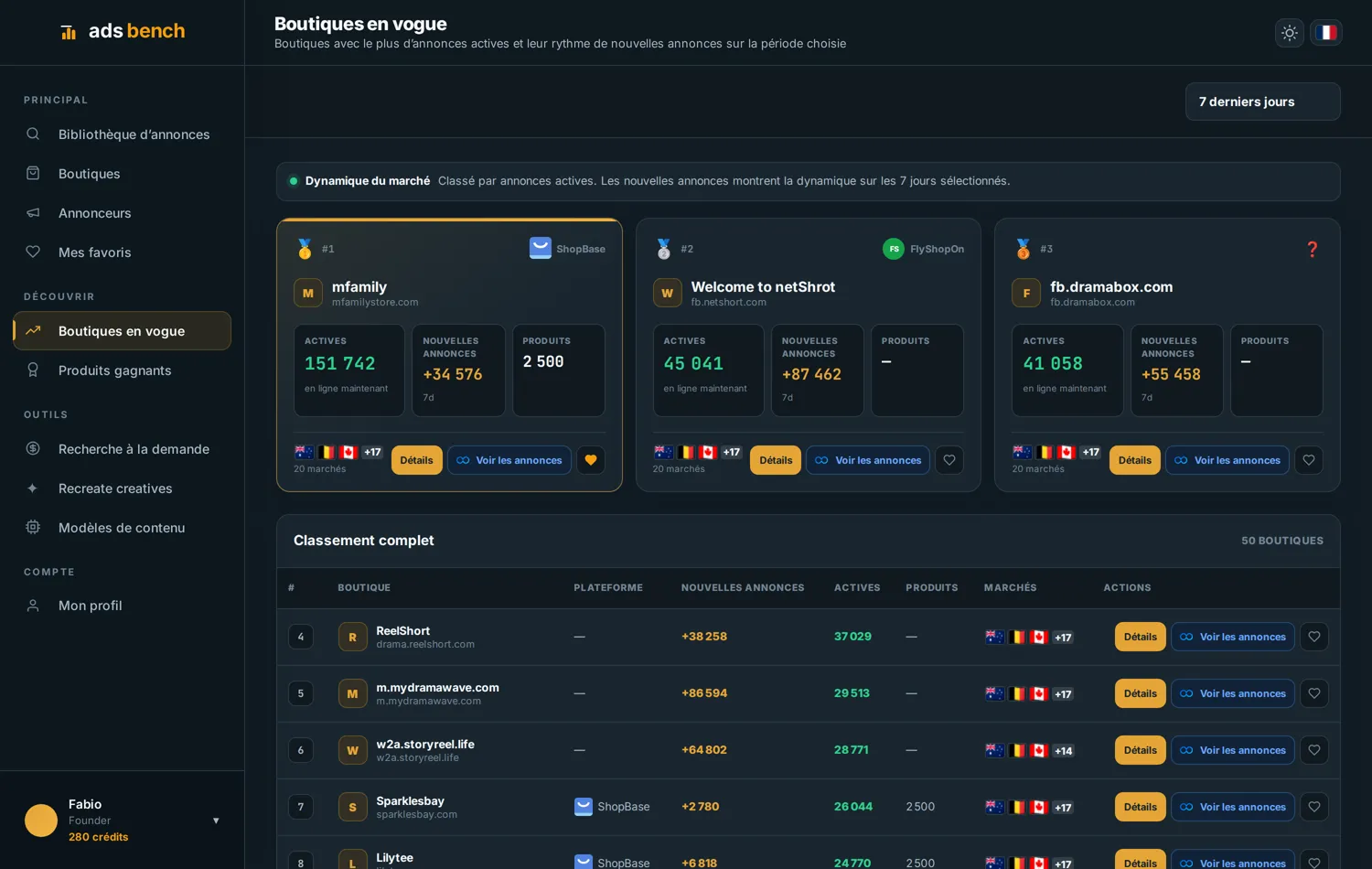Viewport: 1372px width, 869px height.
Task: Favorite ReelShort with heart icon
Action: tap(1314, 637)
